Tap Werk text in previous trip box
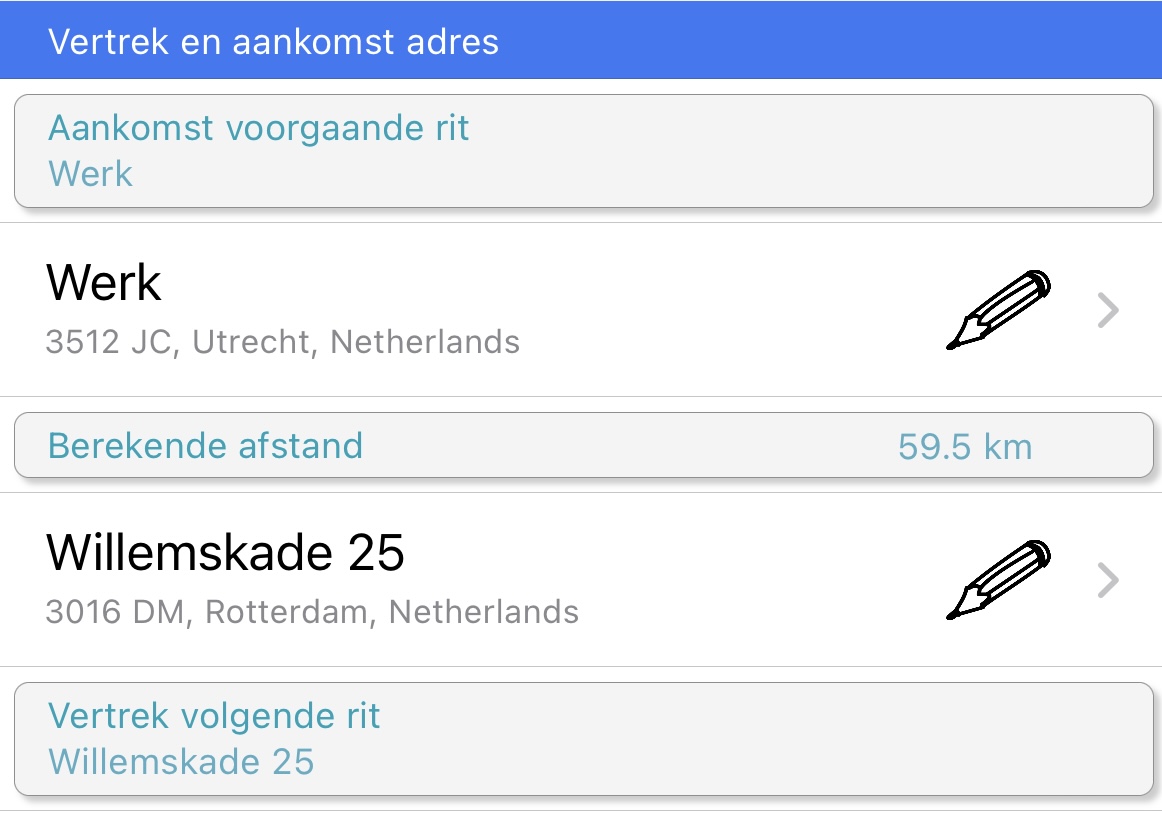Screen dimensions: 1162x838 (x=90, y=174)
